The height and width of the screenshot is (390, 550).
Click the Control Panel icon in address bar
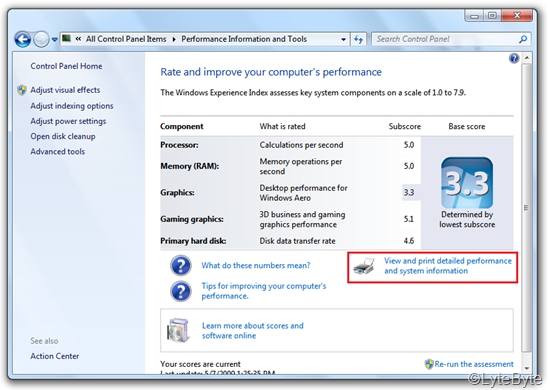pyautogui.click(x=67, y=38)
